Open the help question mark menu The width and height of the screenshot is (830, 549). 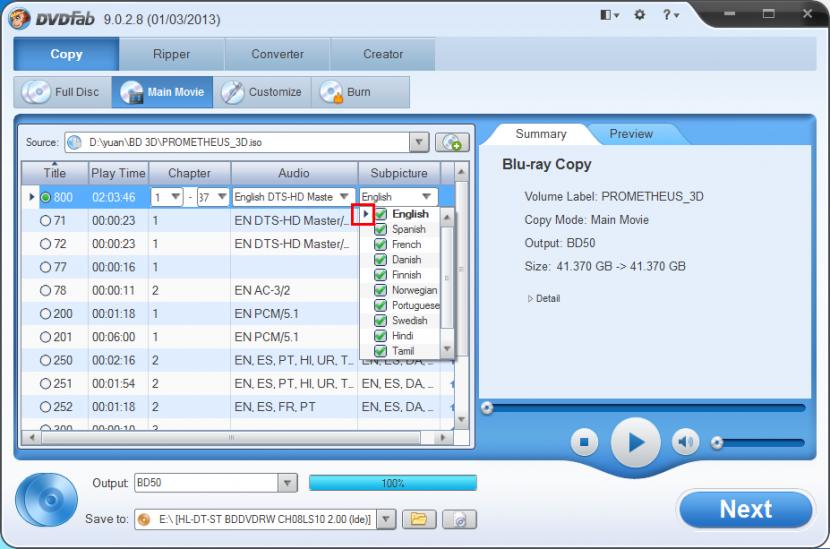pos(670,15)
